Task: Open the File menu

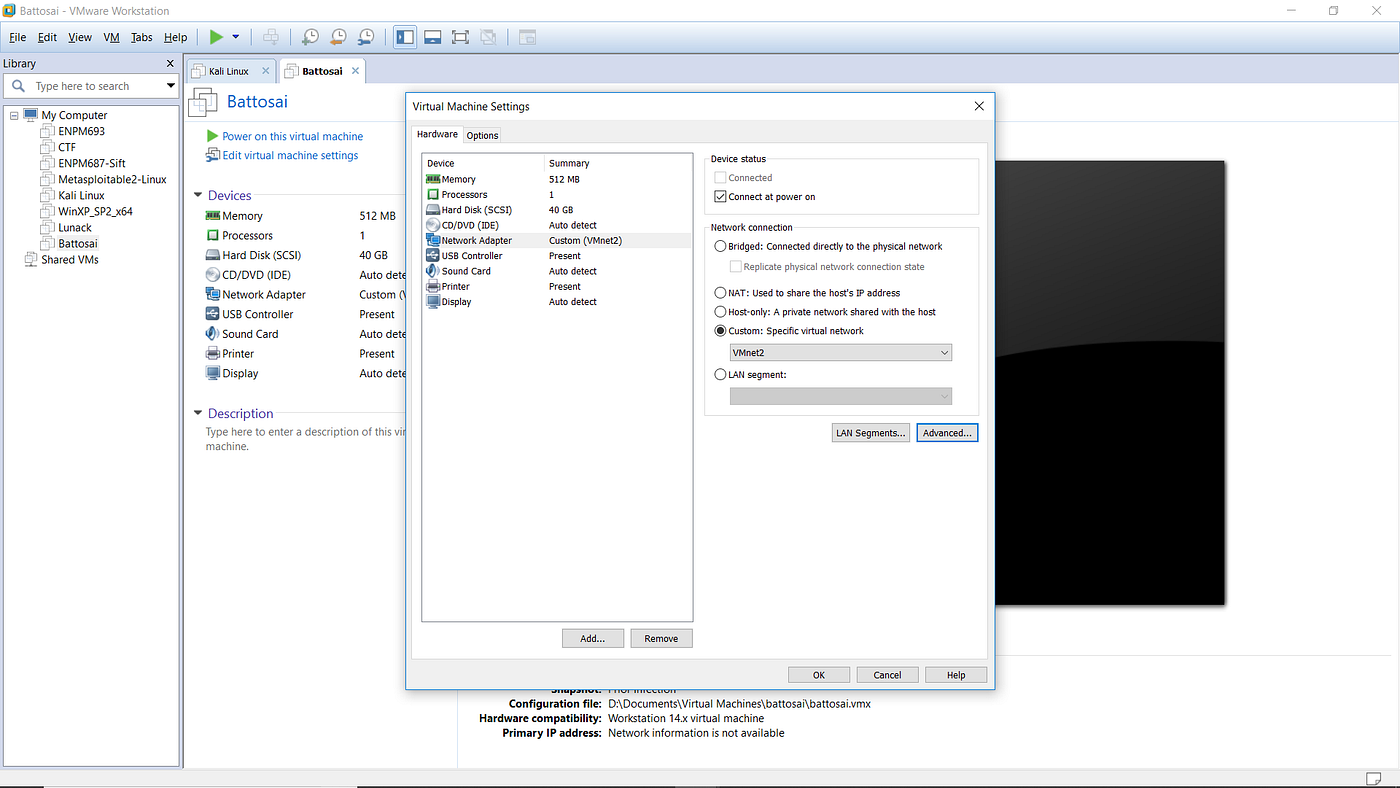Action: coord(17,37)
